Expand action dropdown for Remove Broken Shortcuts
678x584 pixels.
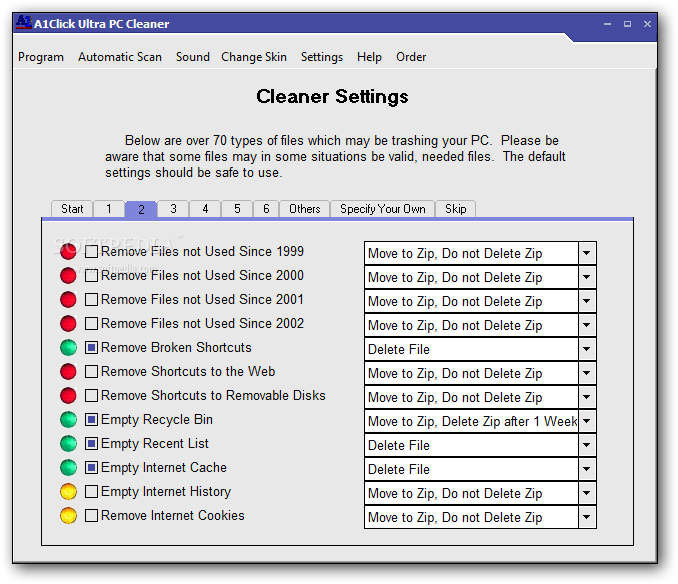point(587,349)
